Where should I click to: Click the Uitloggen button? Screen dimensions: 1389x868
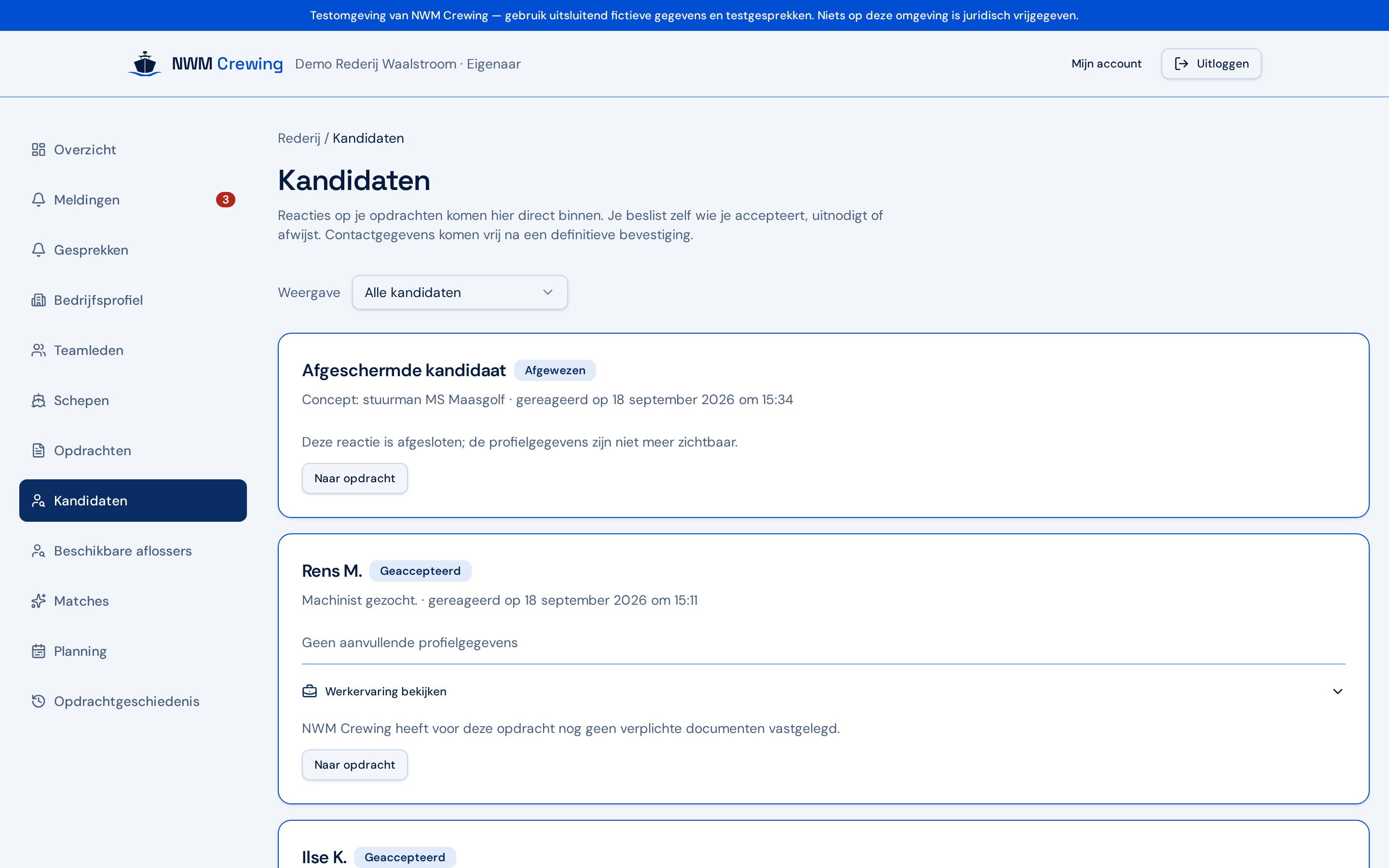point(1211,64)
